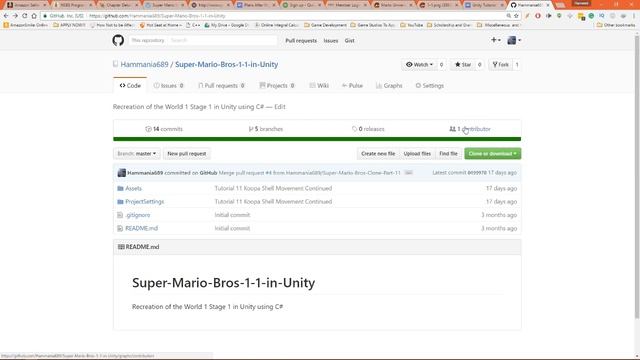The image size is (640, 360).
Task: Click Create new file button
Action: (378, 153)
